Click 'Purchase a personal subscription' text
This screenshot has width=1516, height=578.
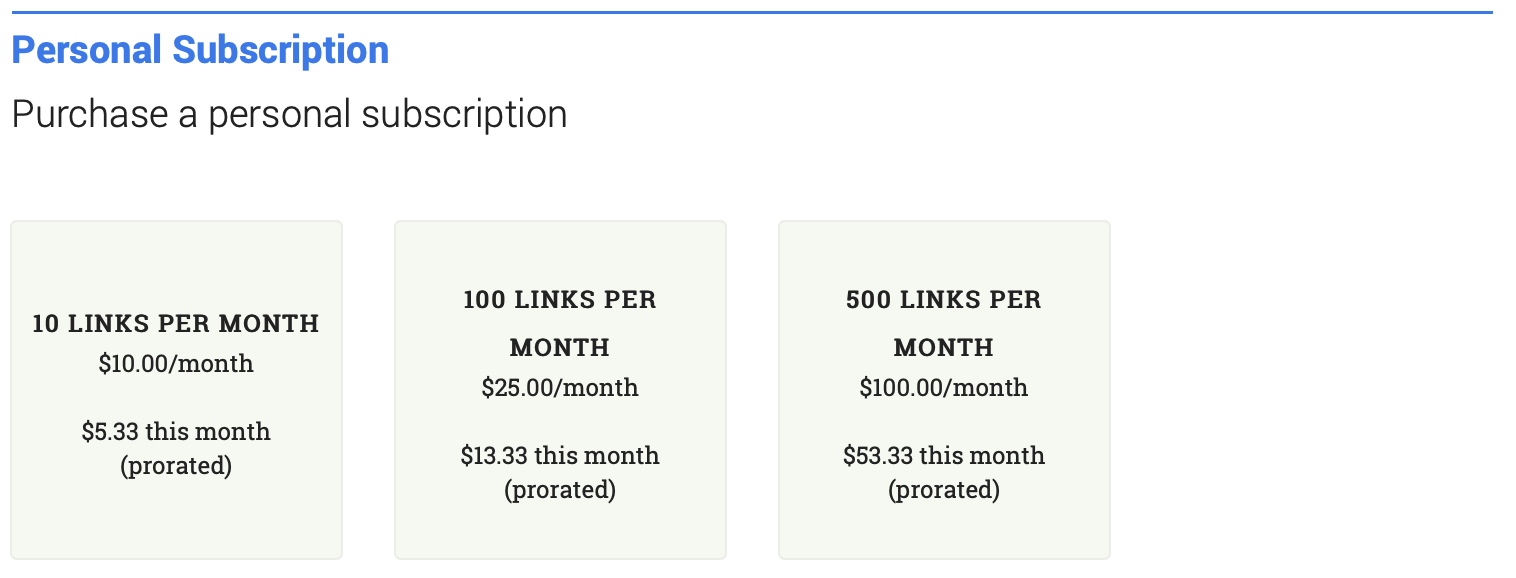point(288,113)
